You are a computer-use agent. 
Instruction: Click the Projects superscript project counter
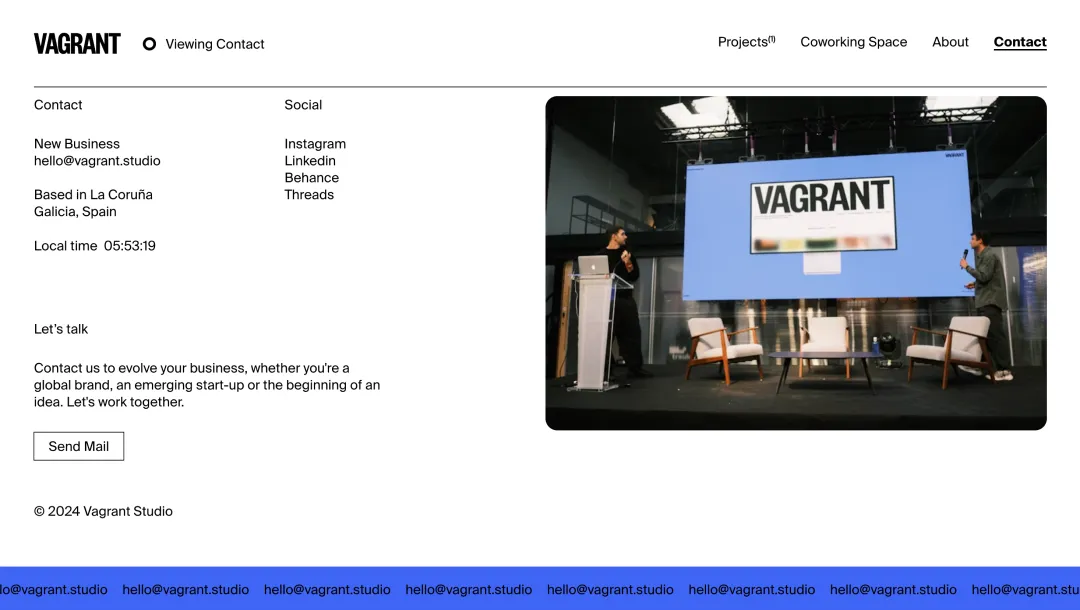pyautogui.click(x=771, y=36)
